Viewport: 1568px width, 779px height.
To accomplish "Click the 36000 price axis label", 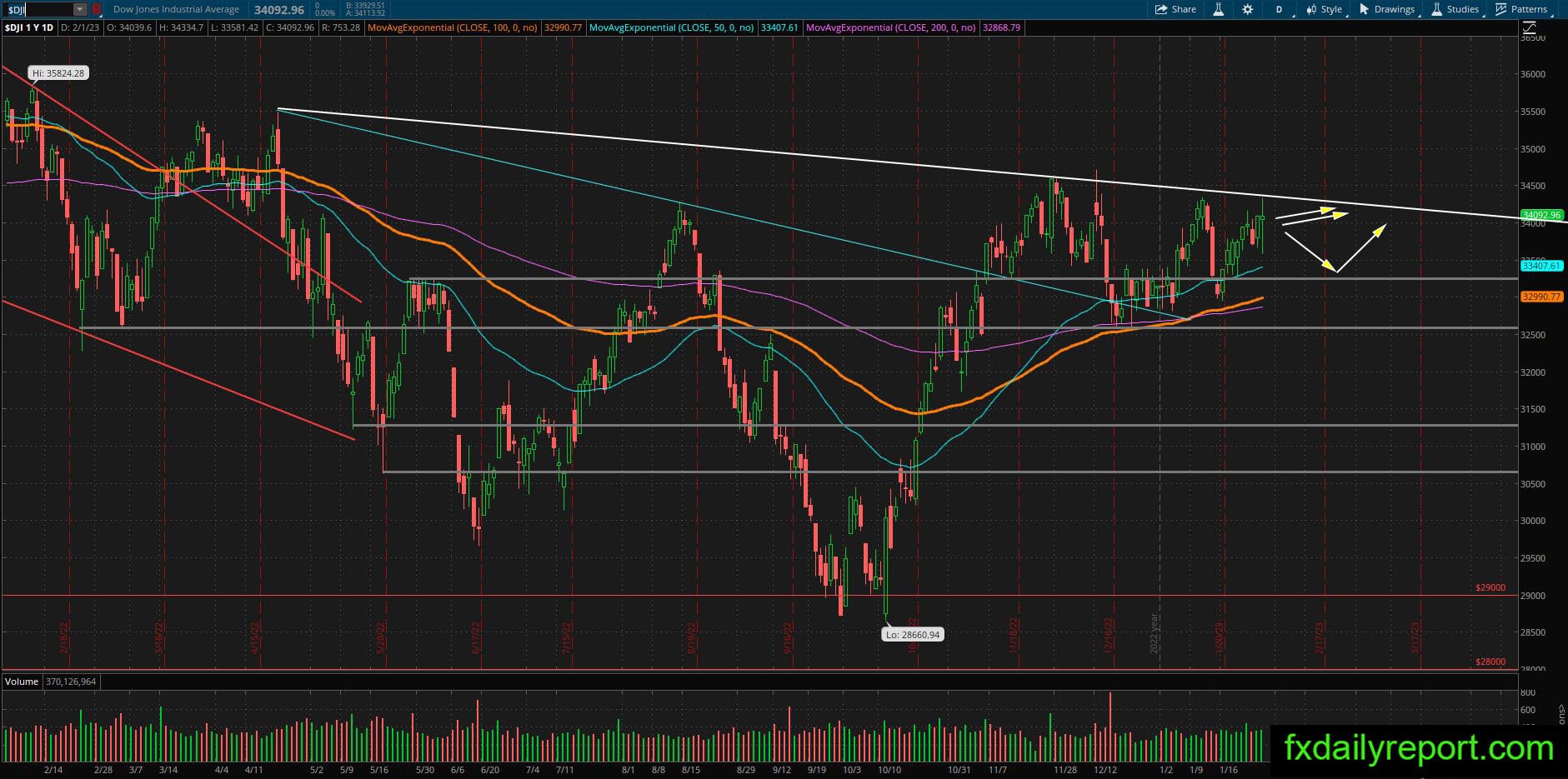I will point(1533,74).
